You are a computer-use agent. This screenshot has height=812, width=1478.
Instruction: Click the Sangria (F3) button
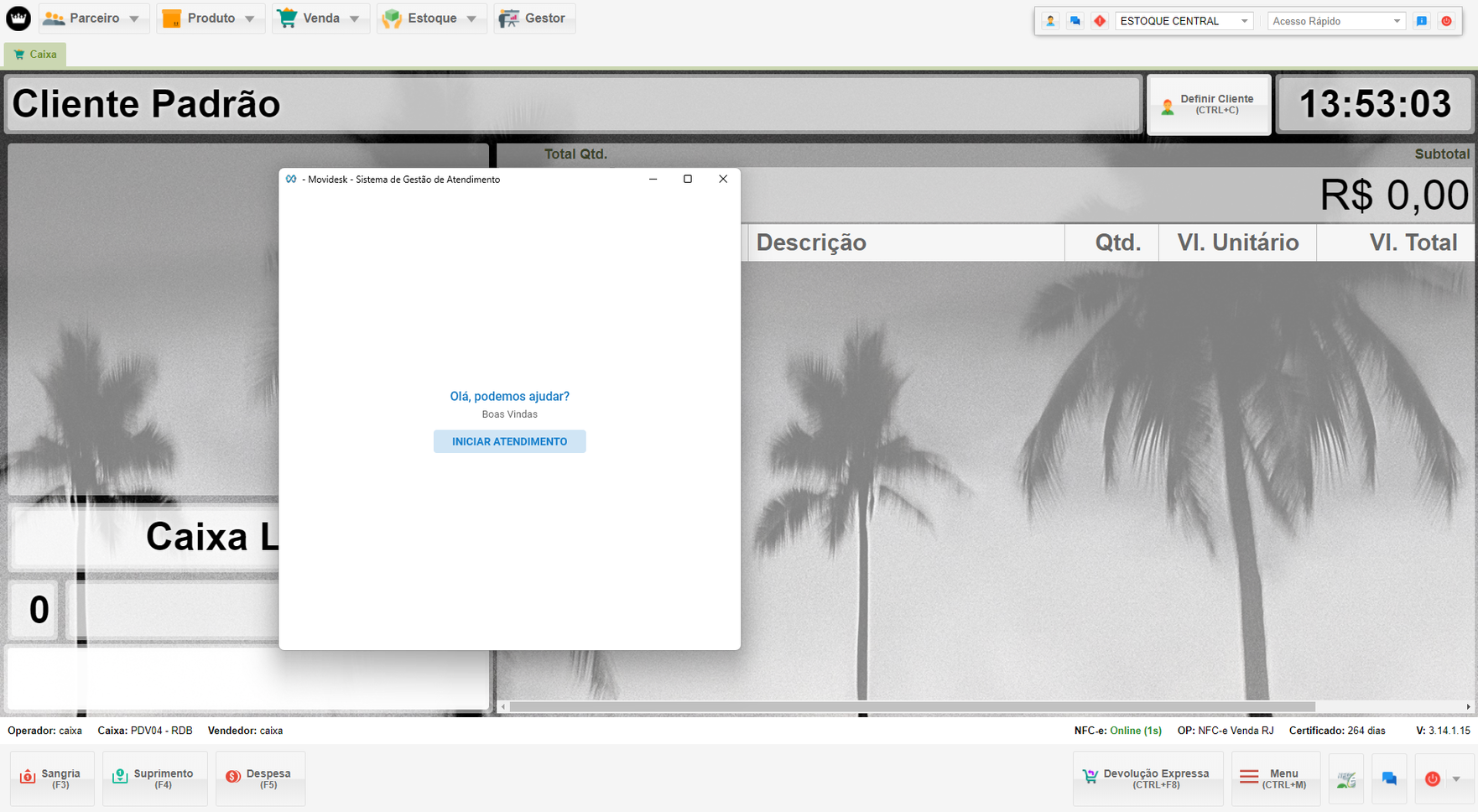click(52, 779)
